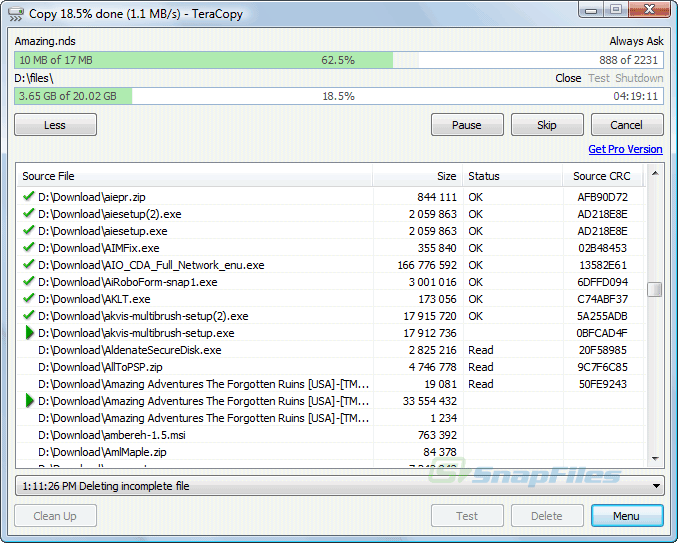This screenshot has width=678, height=543.
Task: Click the file list vertical scrollbar thumb
Action: pyautogui.click(x=654, y=290)
